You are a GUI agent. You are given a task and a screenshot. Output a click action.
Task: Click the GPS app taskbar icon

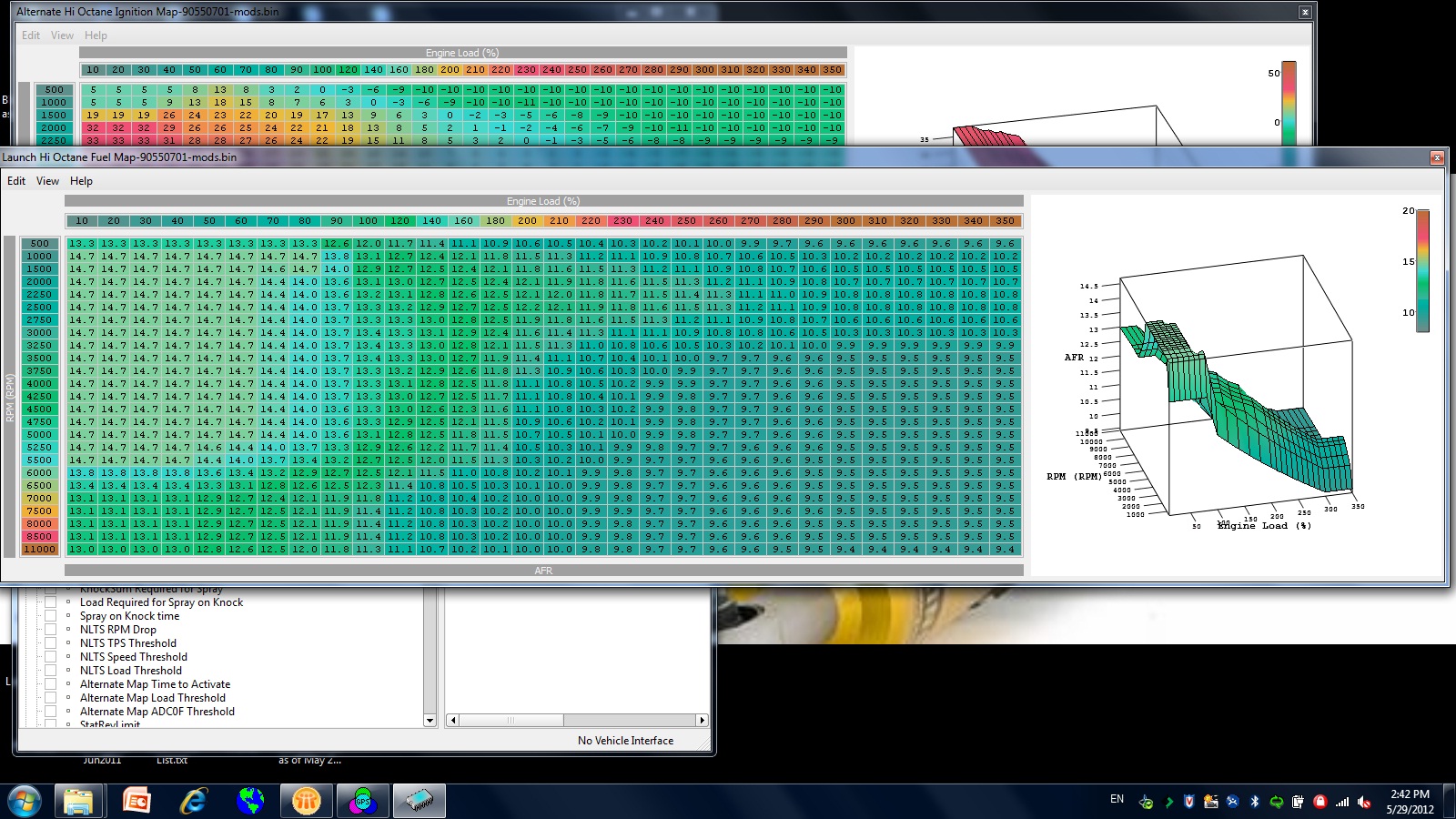click(x=362, y=801)
